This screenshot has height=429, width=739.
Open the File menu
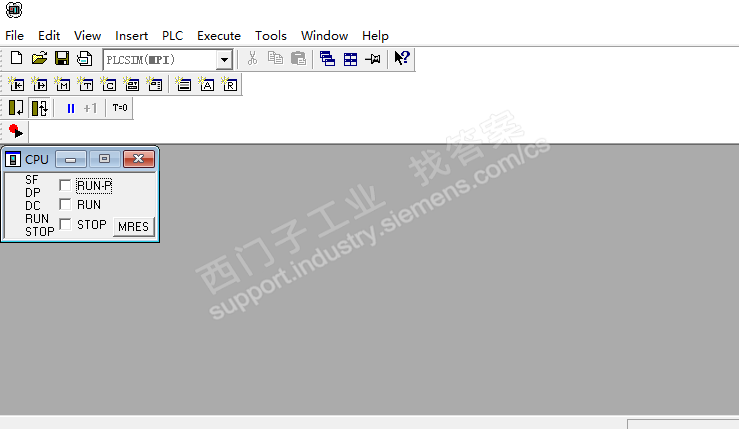[x=14, y=36]
